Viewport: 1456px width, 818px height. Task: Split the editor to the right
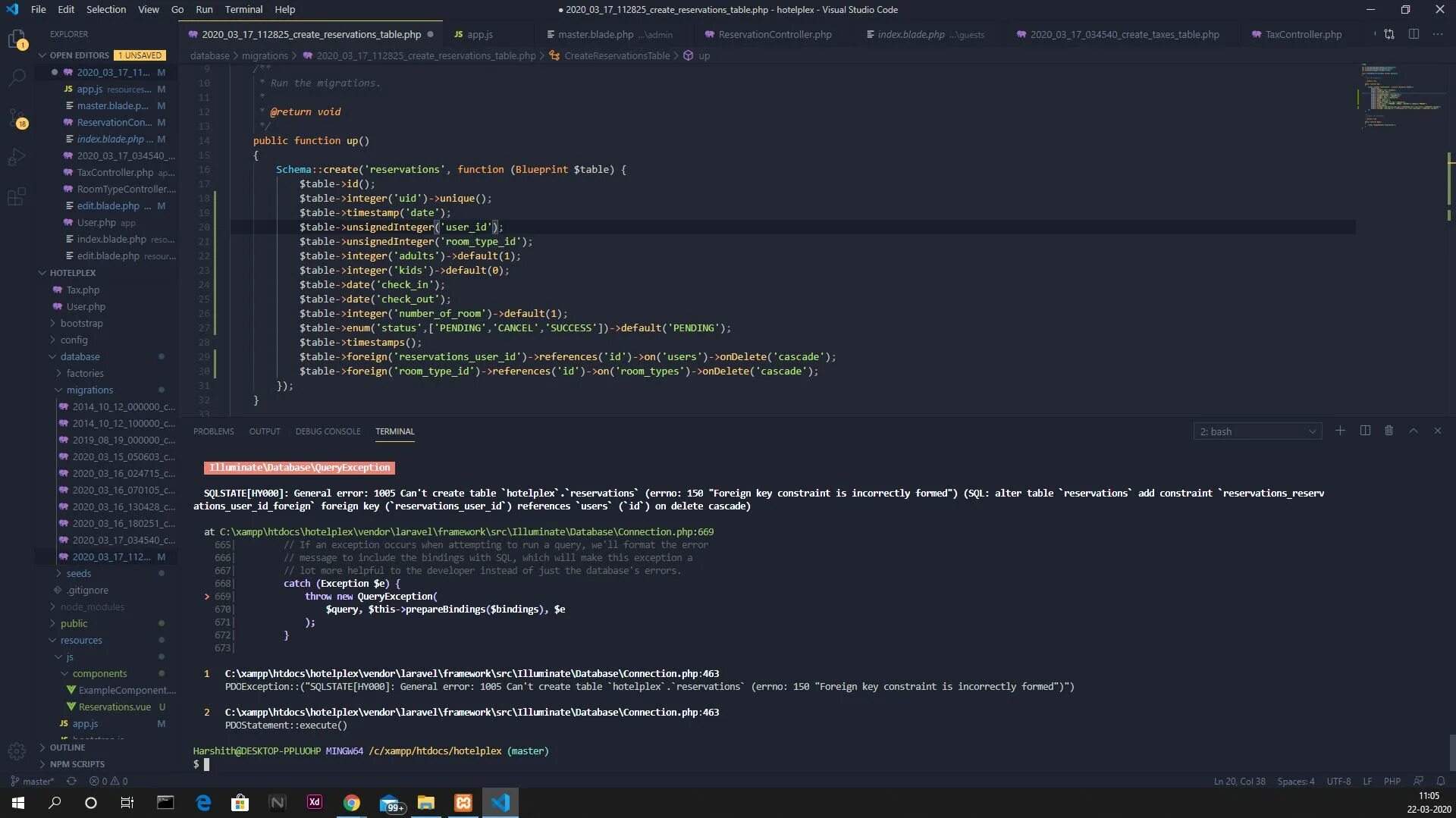[x=1414, y=34]
